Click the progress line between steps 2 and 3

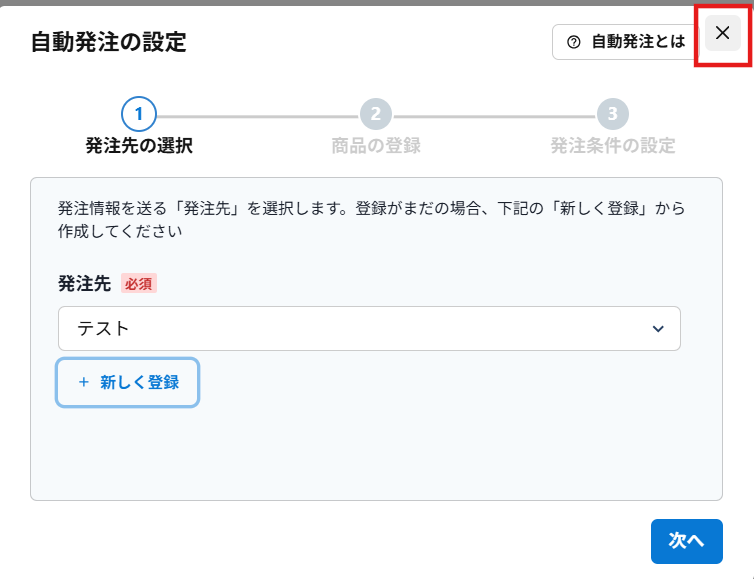coord(493,115)
